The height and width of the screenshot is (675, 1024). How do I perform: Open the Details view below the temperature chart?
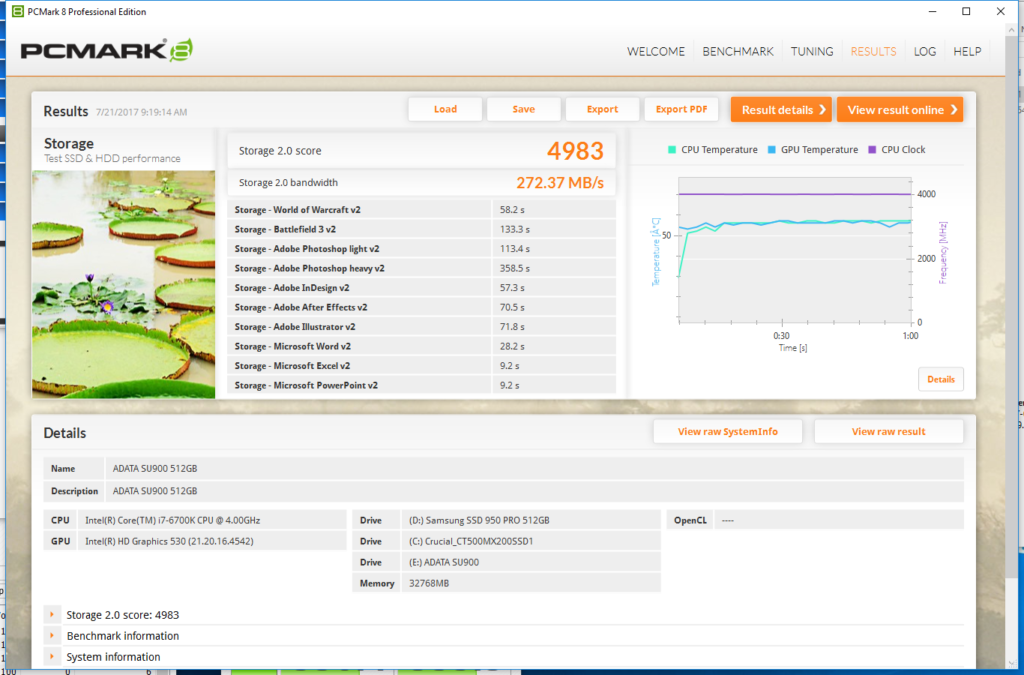pyautogui.click(x=940, y=379)
